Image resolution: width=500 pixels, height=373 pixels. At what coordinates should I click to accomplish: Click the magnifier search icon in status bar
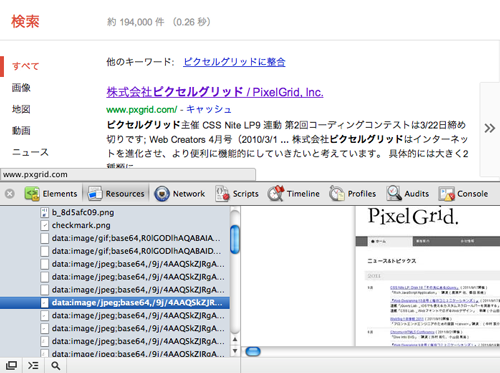pos(56,366)
